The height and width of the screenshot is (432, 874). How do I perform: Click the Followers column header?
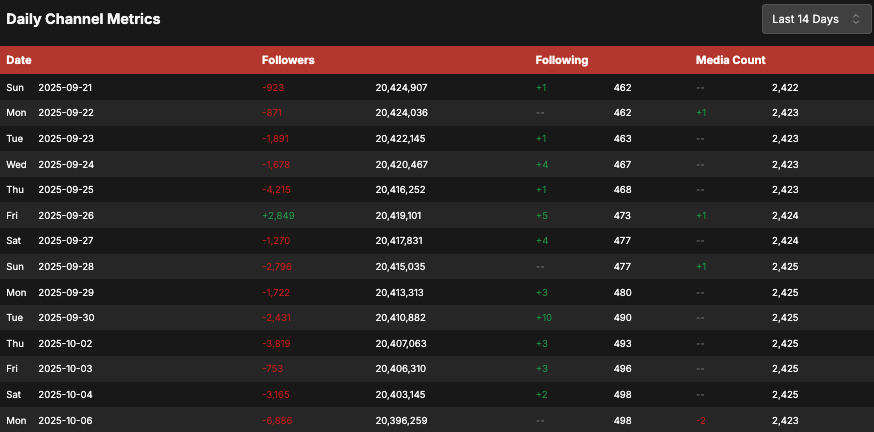click(288, 60)
